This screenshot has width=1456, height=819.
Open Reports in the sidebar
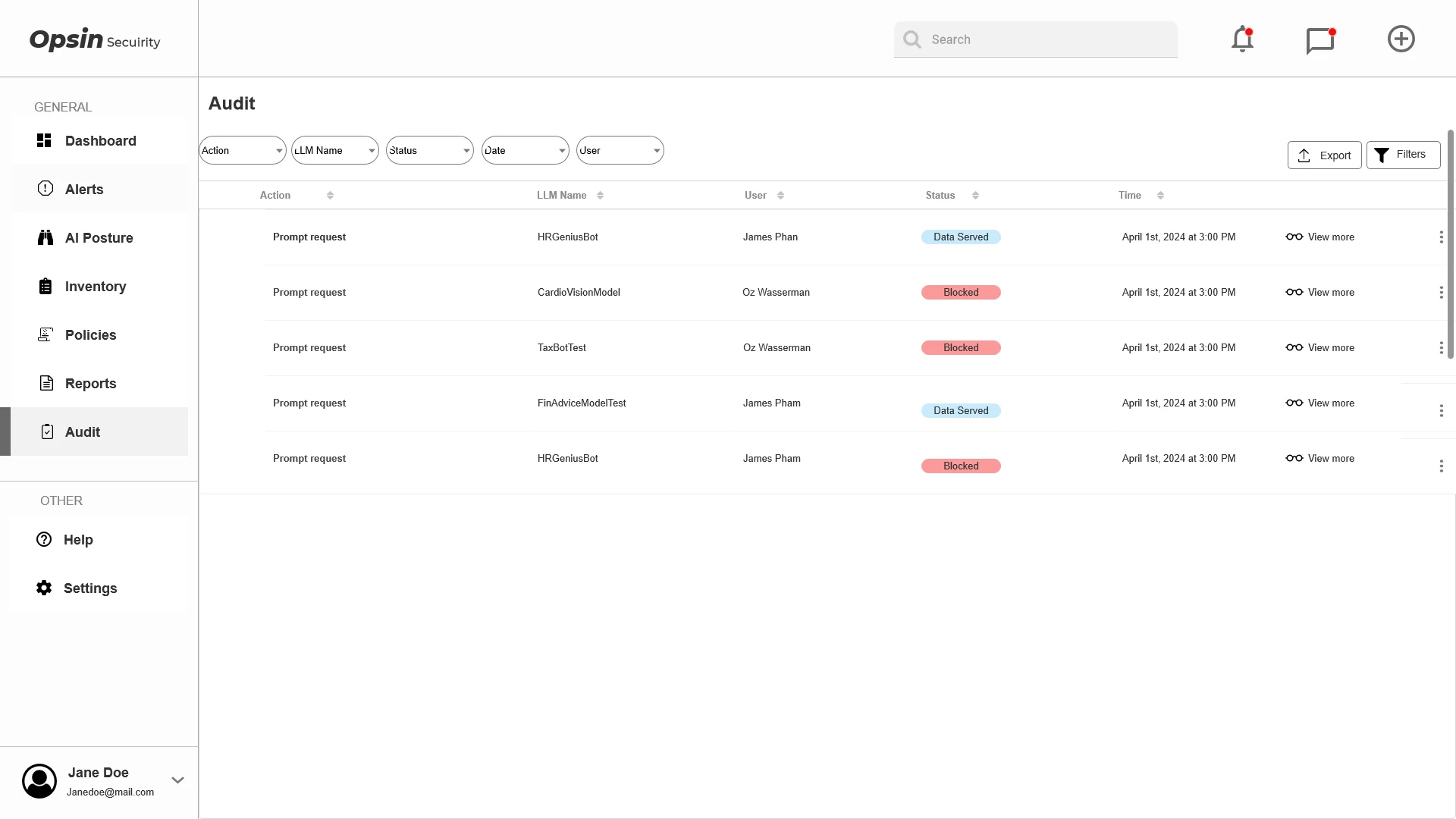[99, 383]
